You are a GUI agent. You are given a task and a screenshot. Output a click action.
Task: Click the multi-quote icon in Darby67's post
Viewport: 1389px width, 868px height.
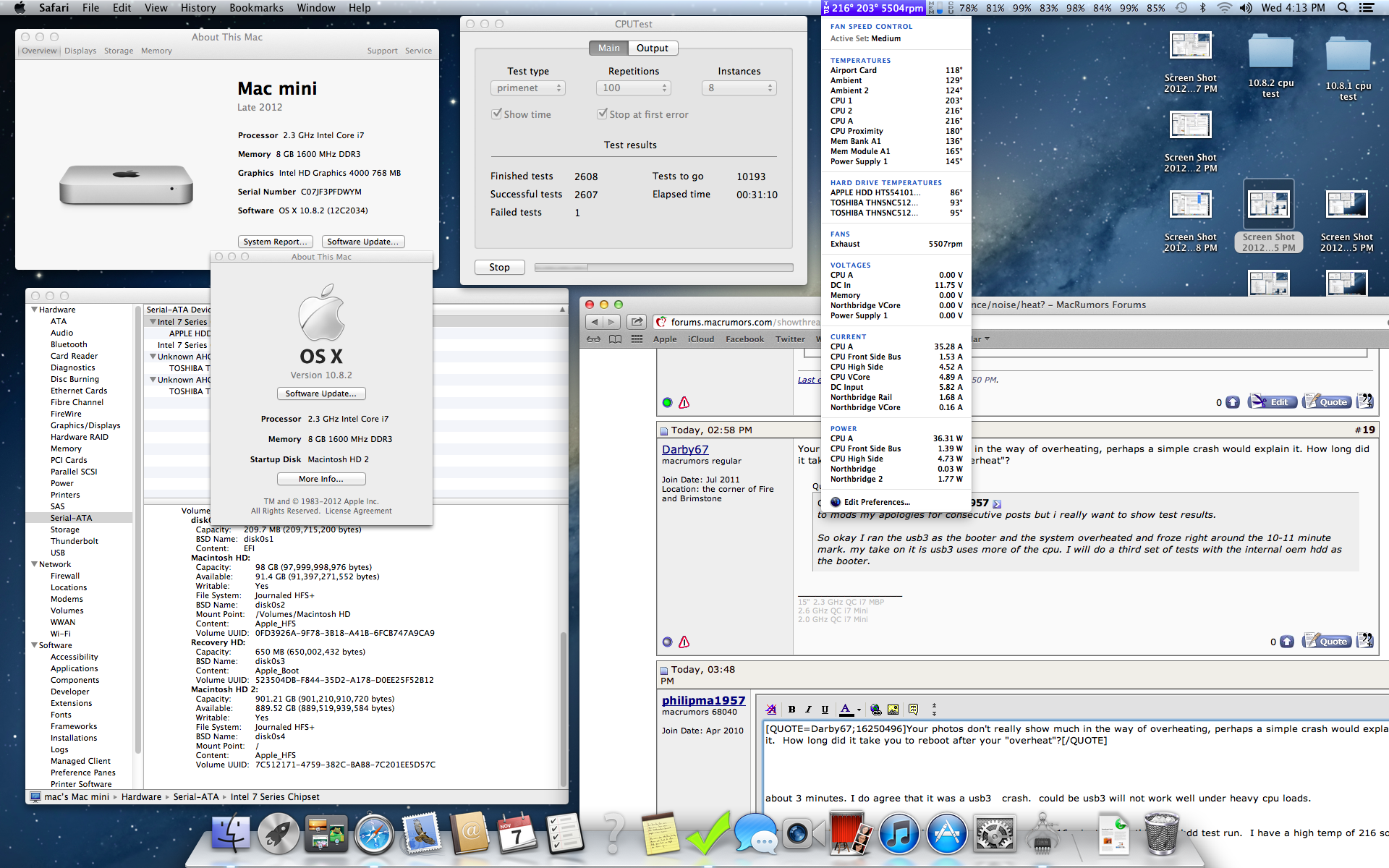tap(1364, 641)
